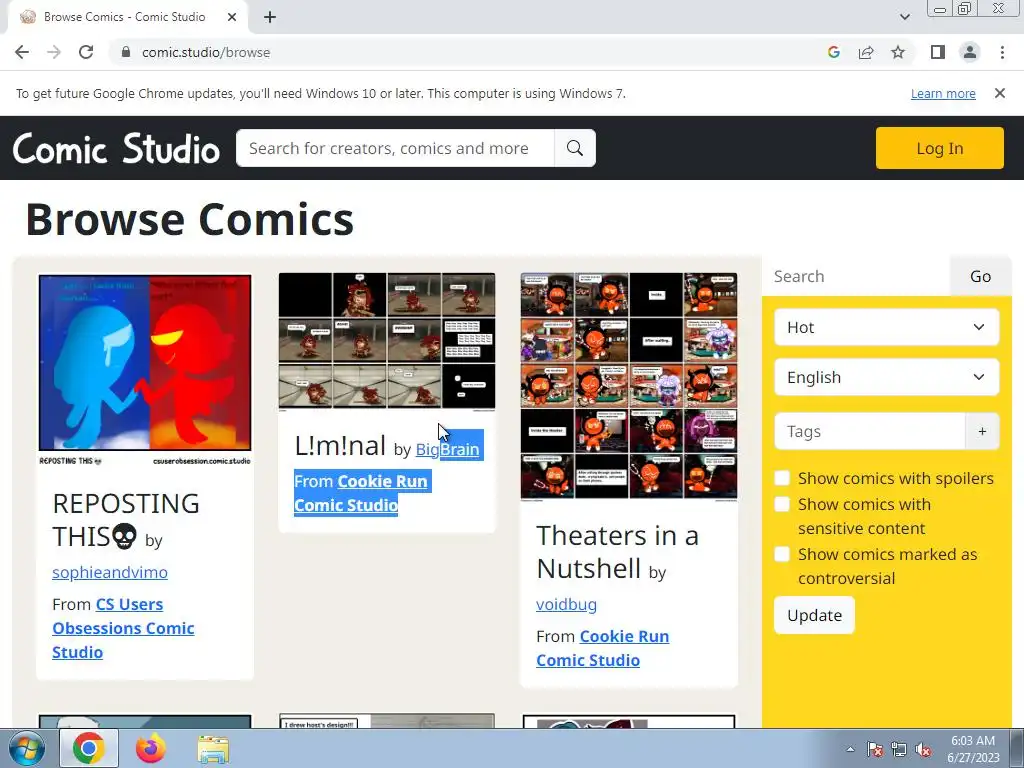The width and height of the screenshot is (1024, 768).
Task: Click the address bar lock icon
Action: point(126,52)
